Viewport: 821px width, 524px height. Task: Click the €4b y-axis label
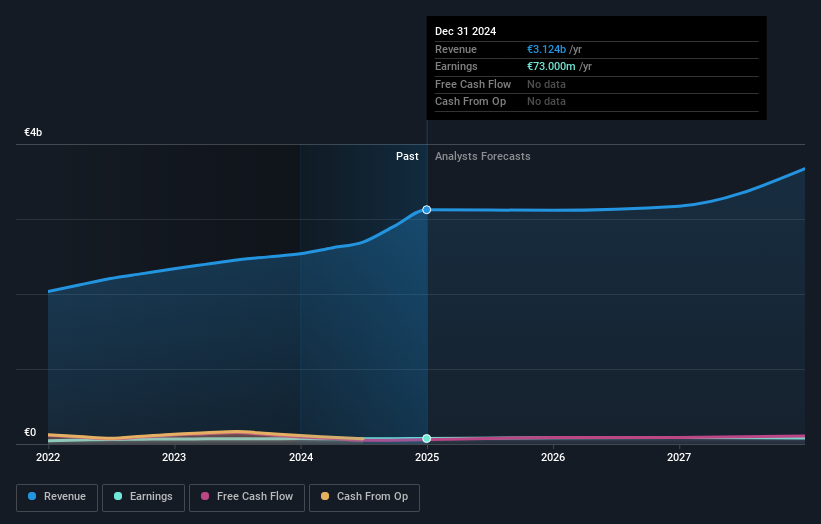[34, 132]
